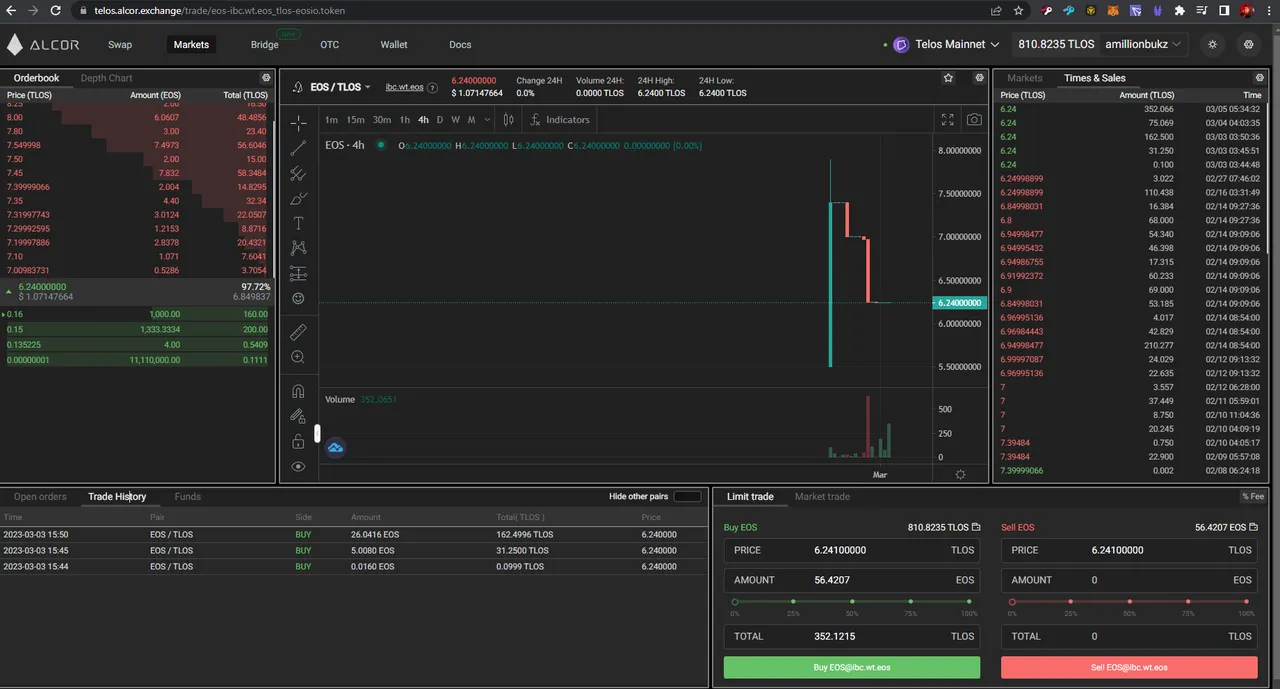This screenshot has height=689, width=1280.
Task: Open browser extensions puzzle icon
Action: point(1180,10)
